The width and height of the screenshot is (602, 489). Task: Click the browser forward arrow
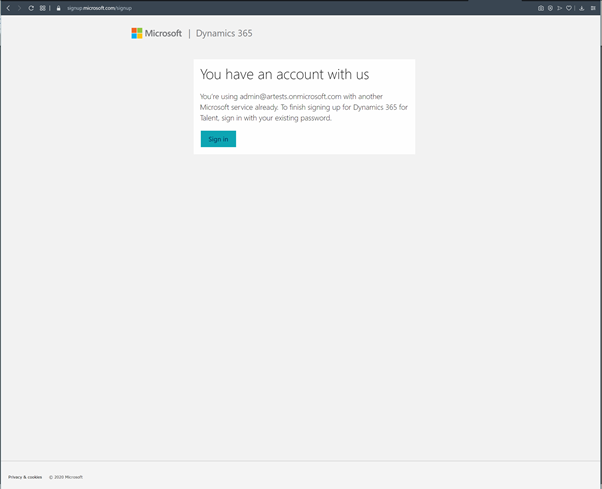coord(19,8)
